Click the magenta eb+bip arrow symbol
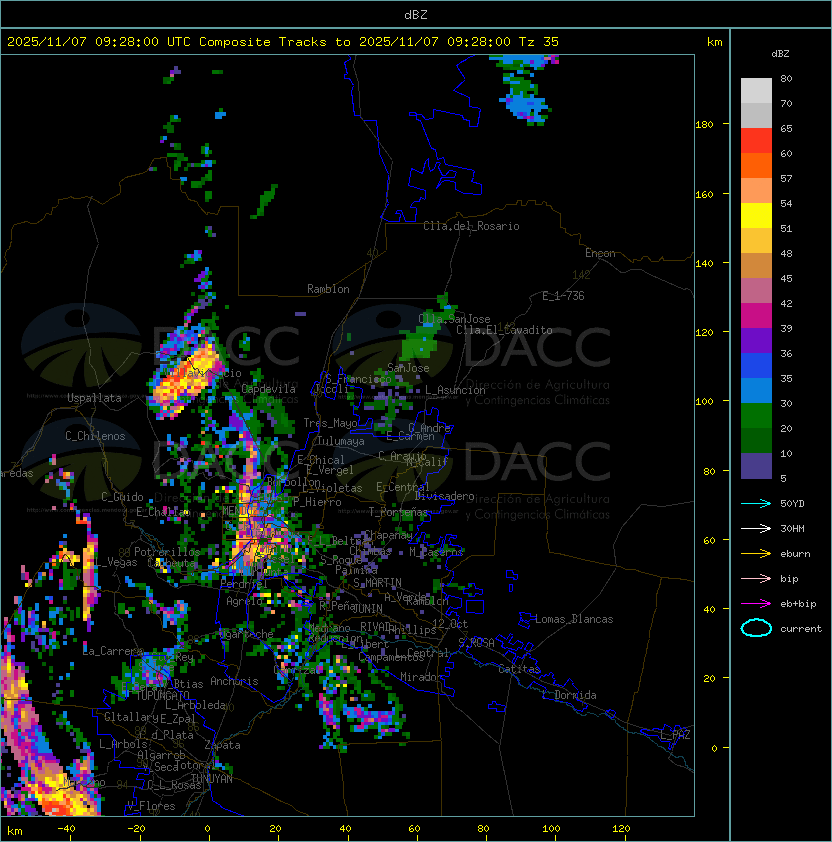The width and height of the screenshot is (832, 842). [x=756, y=604]
